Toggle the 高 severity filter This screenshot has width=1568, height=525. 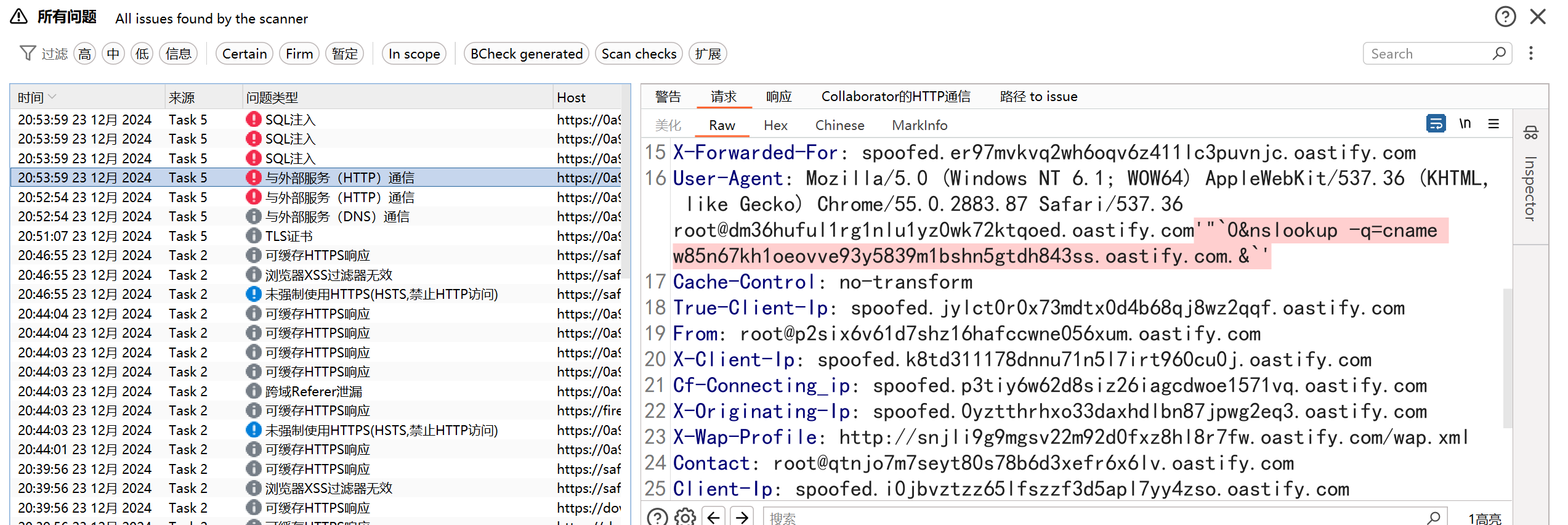[x=85, y=54]
